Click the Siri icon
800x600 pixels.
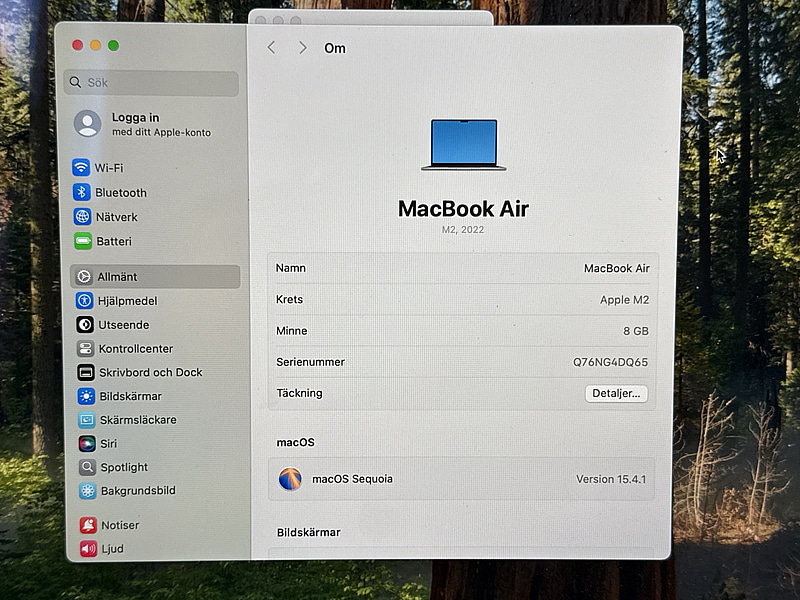pyautogui.click(x=87, y=443)
